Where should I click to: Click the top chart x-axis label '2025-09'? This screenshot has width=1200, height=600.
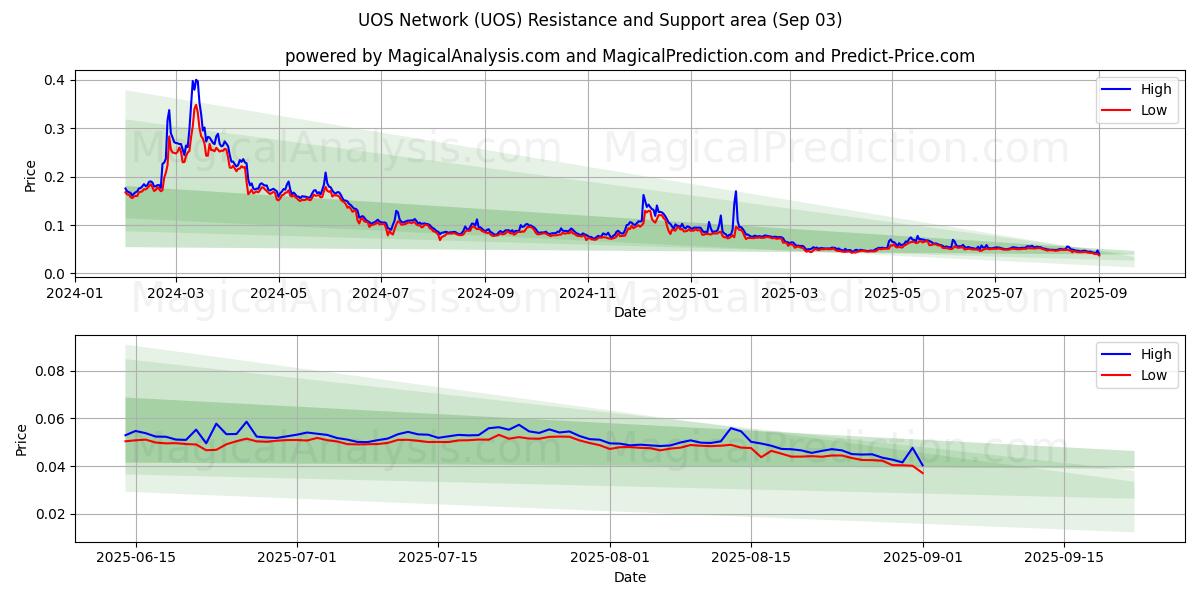click(x=1099, y=293)
